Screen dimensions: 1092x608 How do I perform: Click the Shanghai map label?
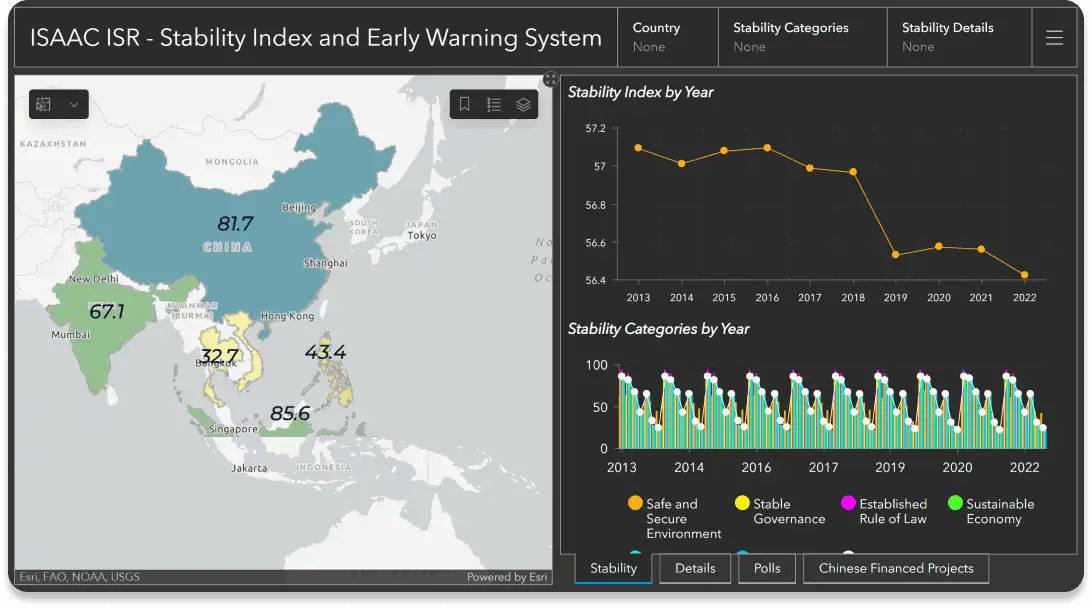point(325,263)
